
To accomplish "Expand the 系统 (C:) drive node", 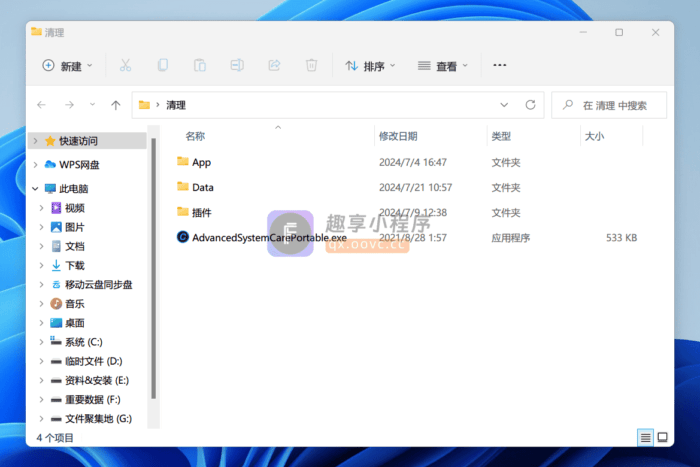I will click(x=42, y=342).
